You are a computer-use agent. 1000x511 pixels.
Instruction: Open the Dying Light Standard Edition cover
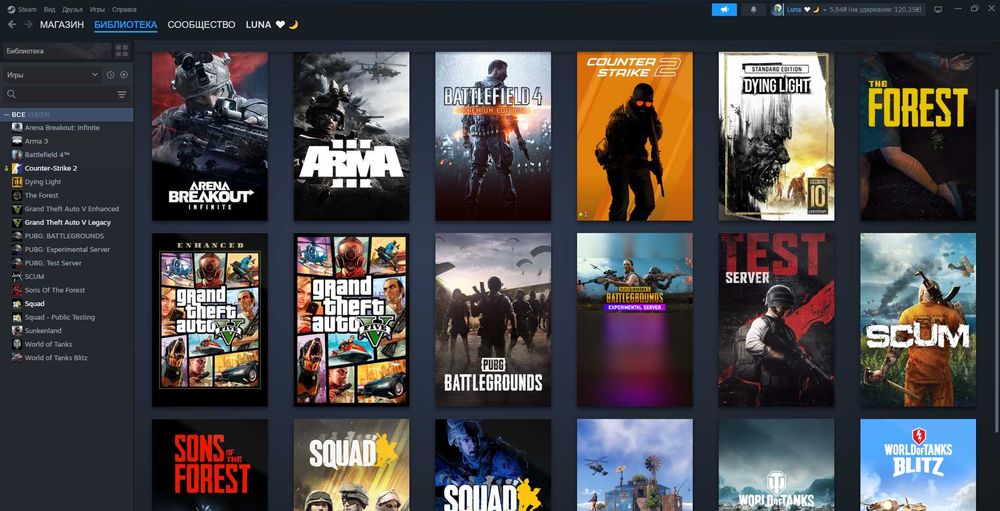click(776, 137)
